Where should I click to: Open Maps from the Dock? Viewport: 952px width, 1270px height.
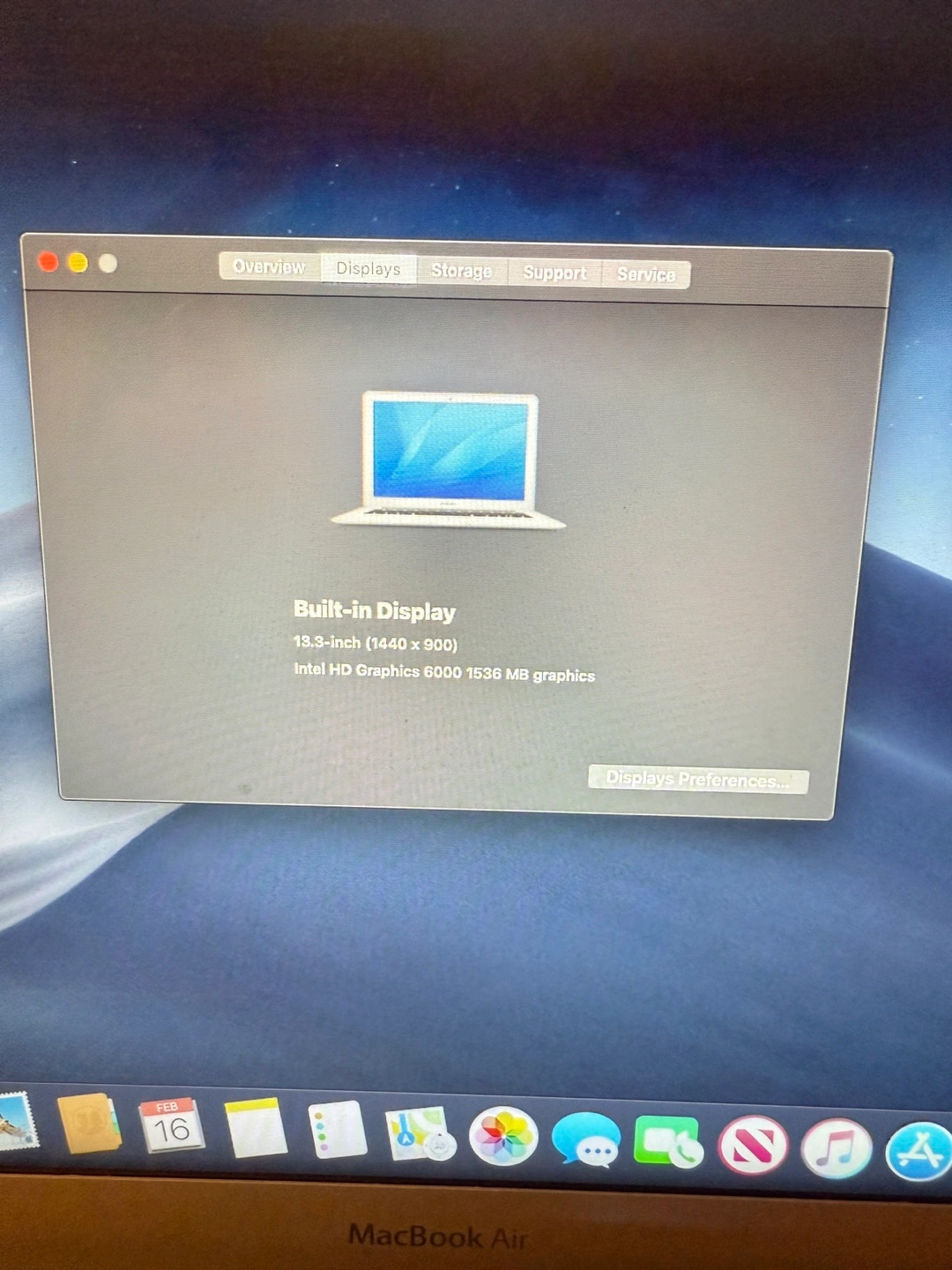(x=420, y=1134)
